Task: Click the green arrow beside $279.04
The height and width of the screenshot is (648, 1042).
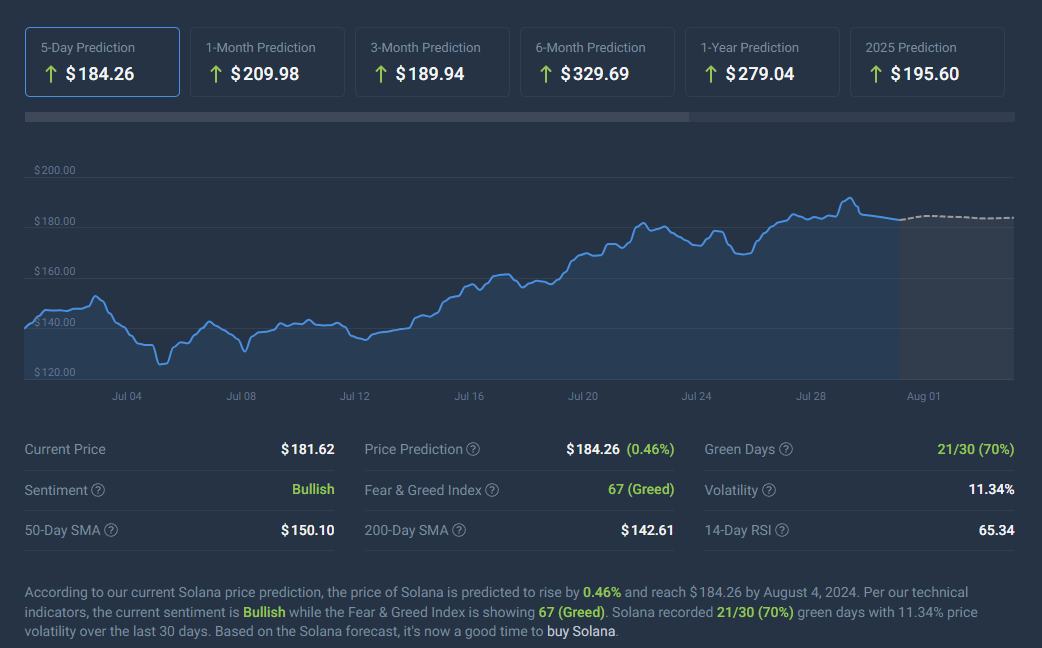Action: [x=710, y=74]
